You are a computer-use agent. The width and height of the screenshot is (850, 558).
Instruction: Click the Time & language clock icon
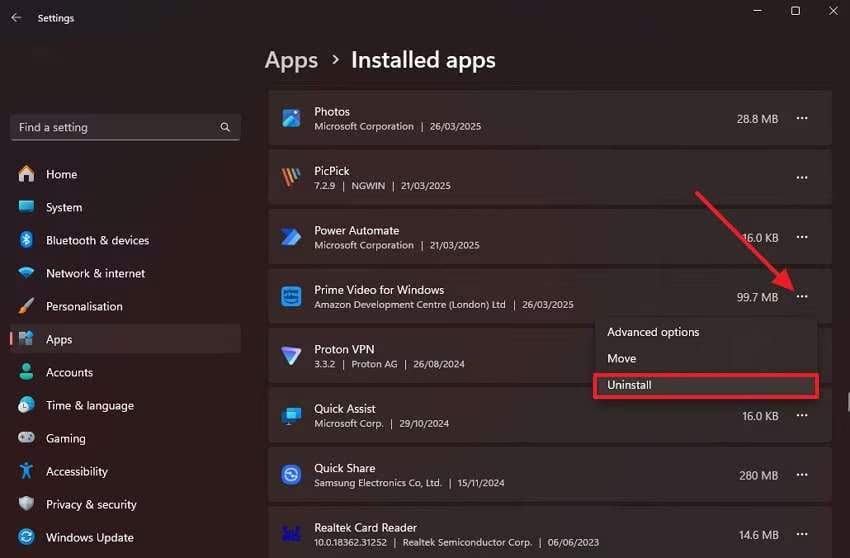[x=26, y=405]
